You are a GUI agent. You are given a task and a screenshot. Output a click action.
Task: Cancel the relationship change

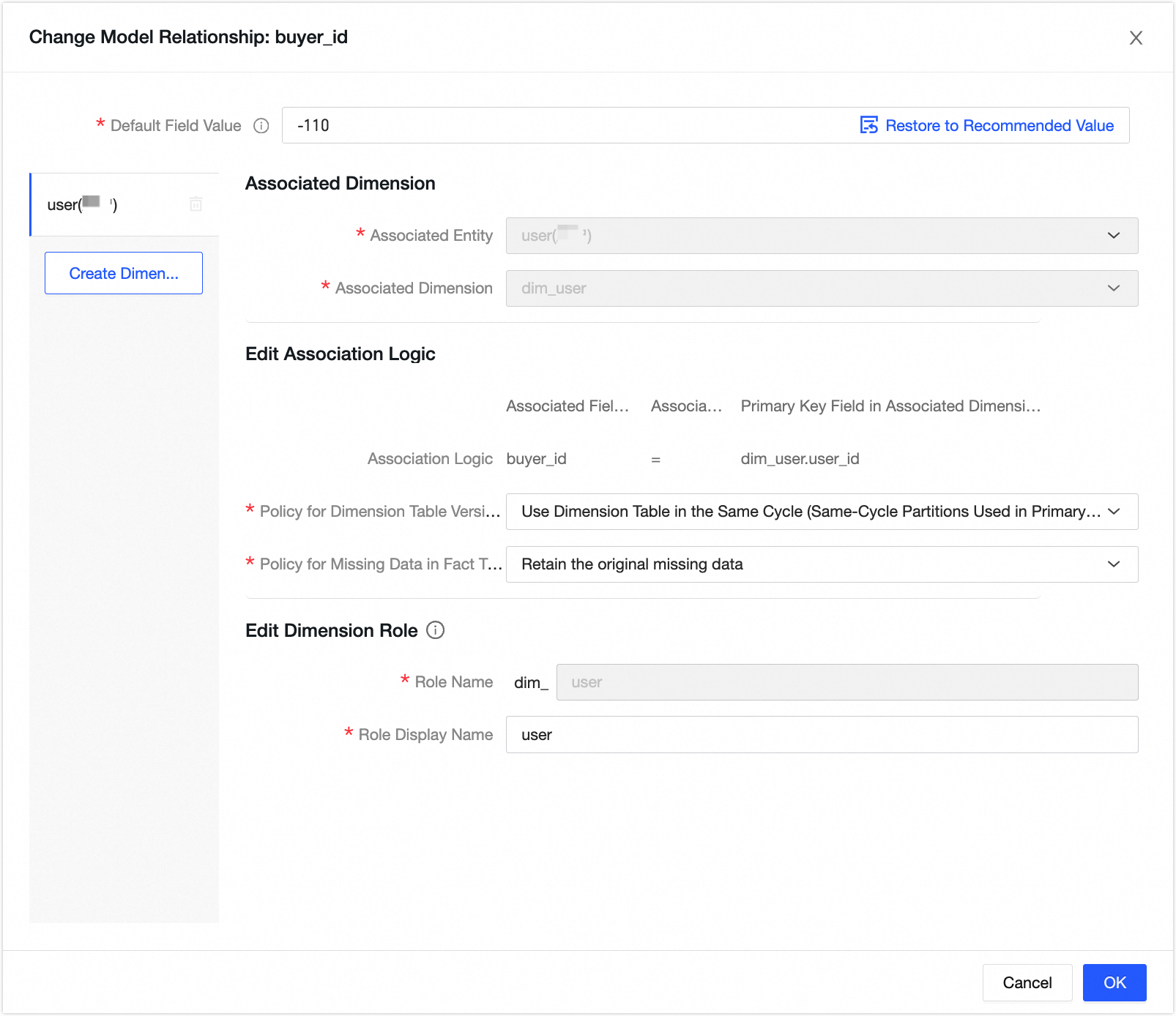coord(1027,982)
